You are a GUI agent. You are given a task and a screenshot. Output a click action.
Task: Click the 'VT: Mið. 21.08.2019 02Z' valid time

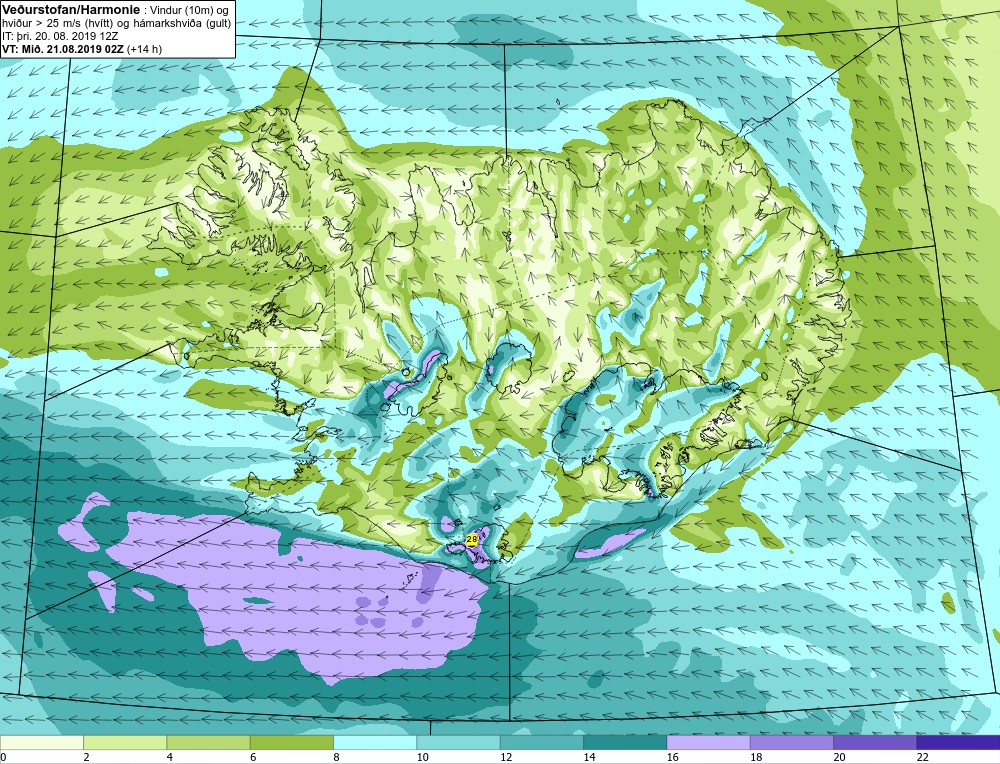[x=63, y=49]
